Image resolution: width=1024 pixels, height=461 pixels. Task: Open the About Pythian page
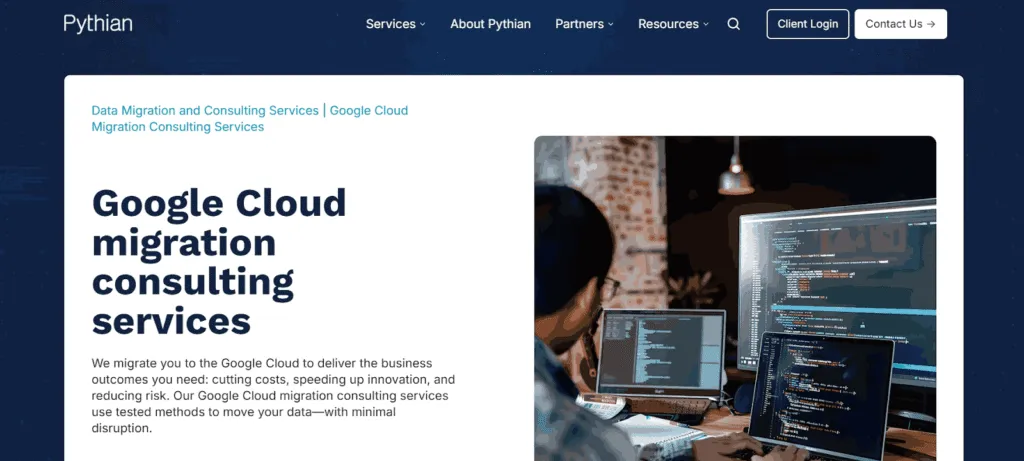coord(490,24)
